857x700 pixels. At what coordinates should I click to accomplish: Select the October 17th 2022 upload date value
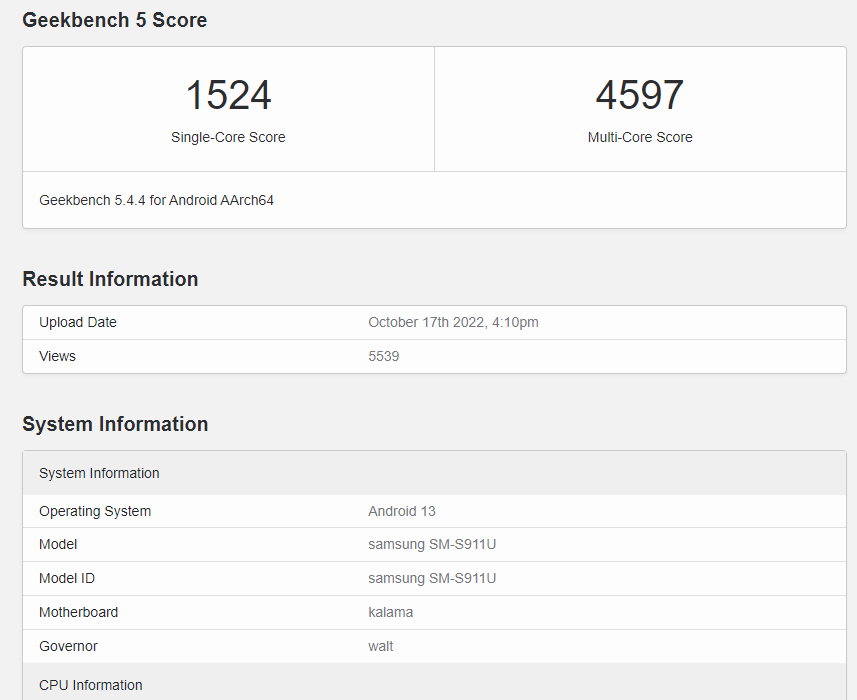453,322
